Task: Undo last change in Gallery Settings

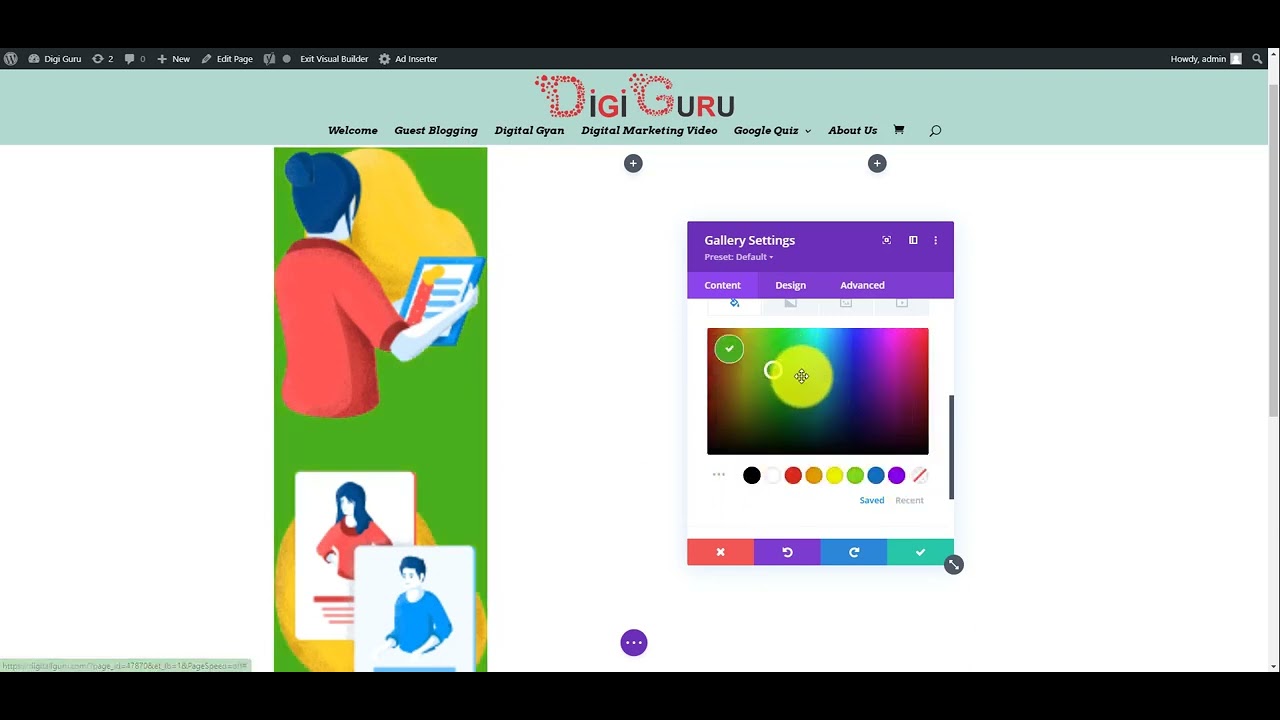Action: tap(787, 552)
